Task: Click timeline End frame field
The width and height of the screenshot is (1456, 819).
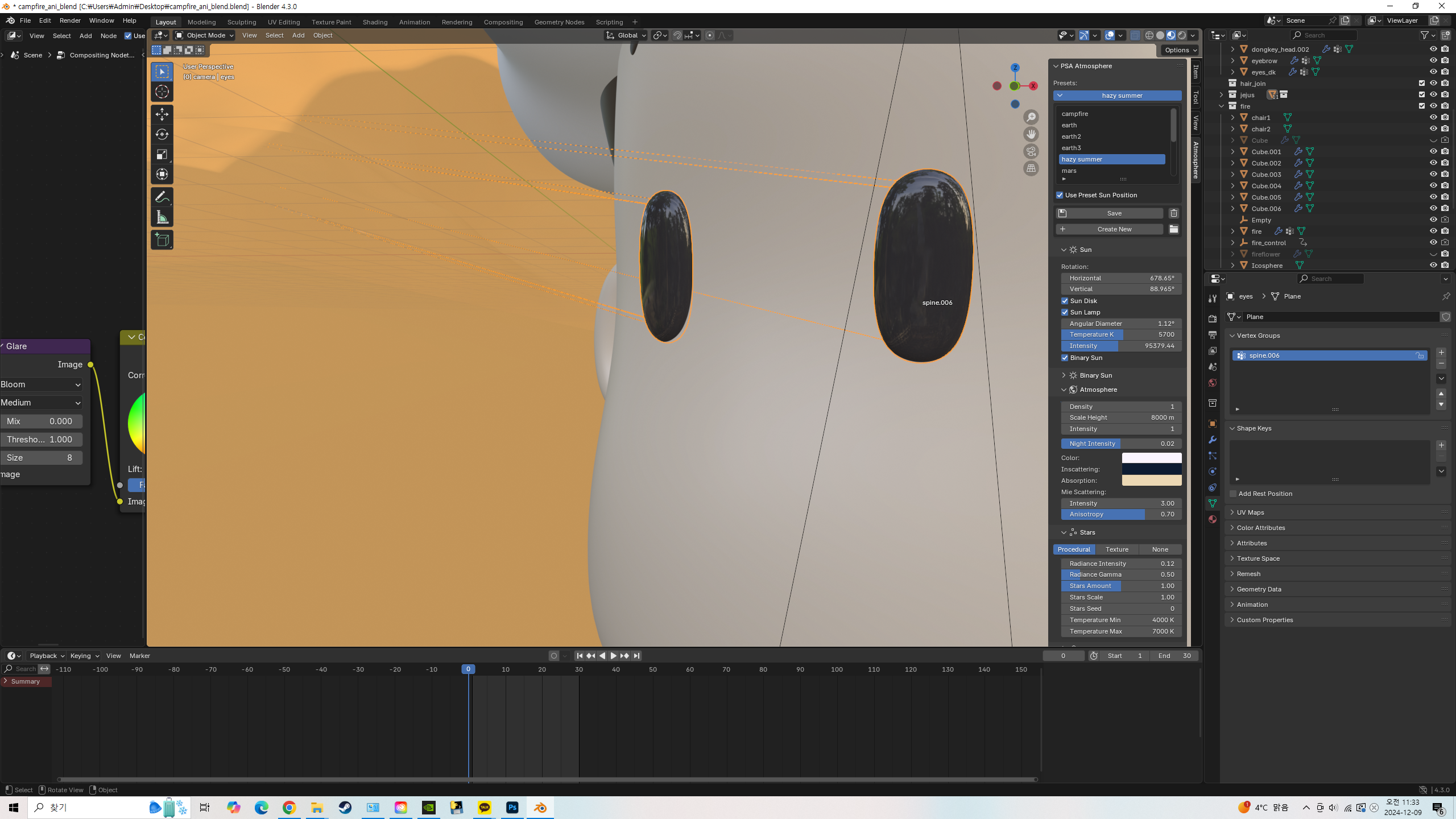Action: [1174, 656]
